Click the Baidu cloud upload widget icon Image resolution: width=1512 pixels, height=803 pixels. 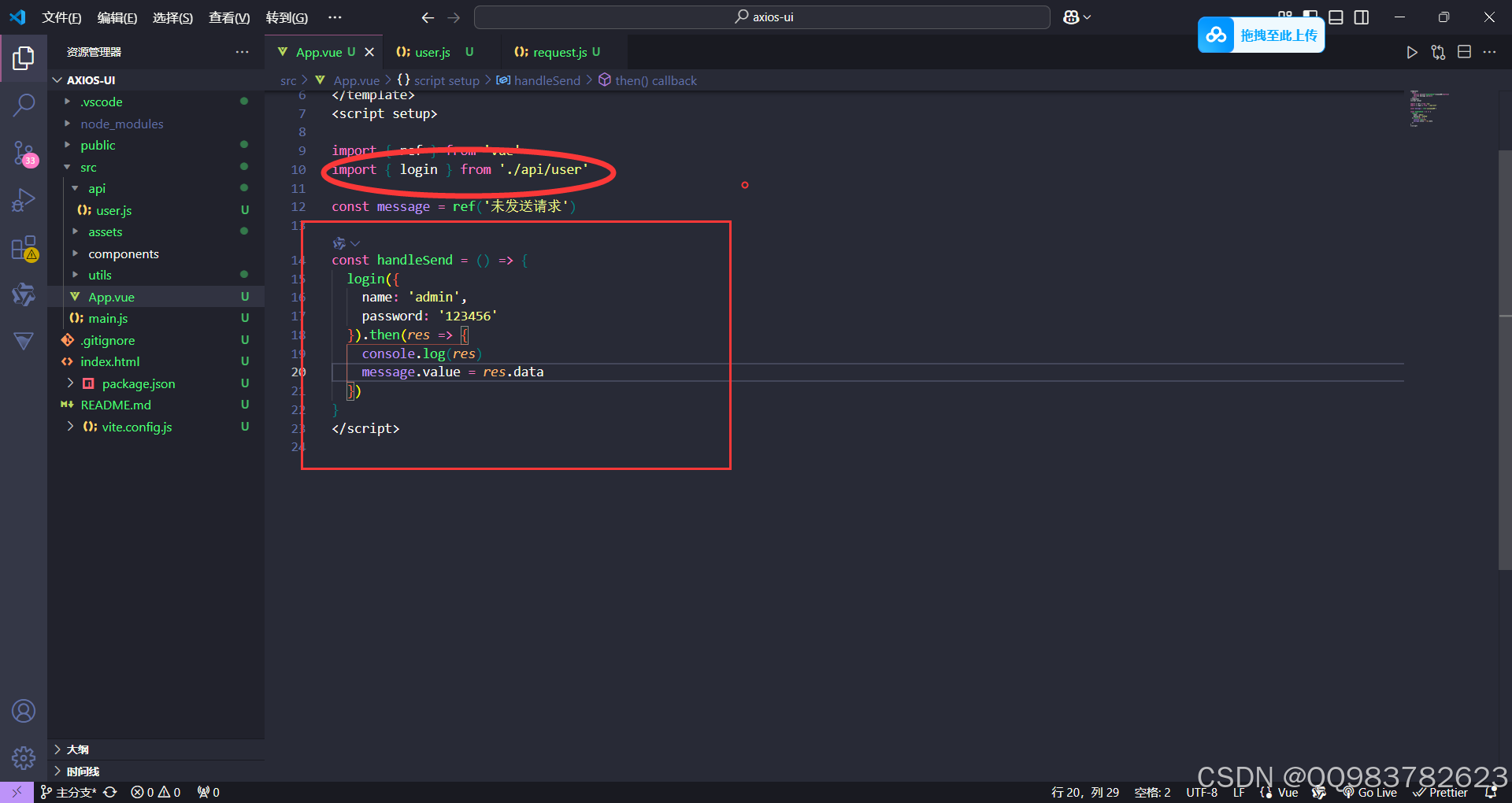coord(1217,35)
